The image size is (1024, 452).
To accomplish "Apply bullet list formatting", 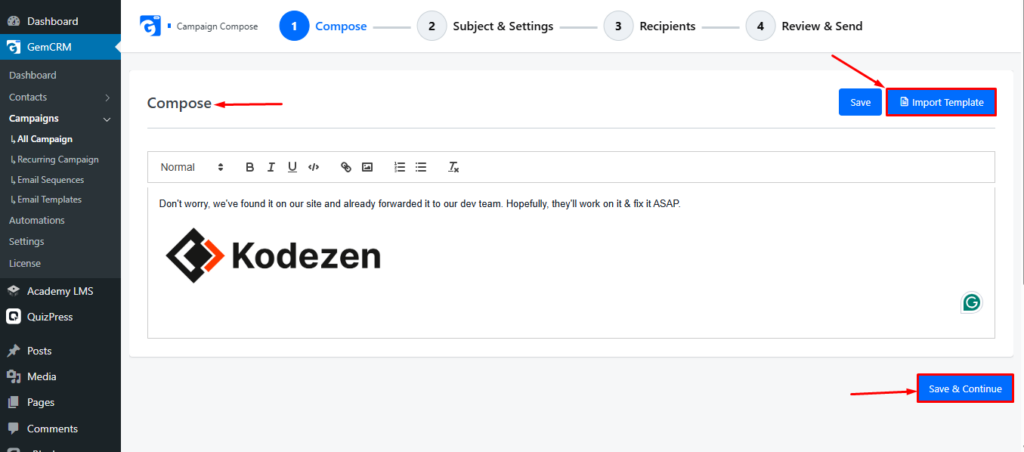I will tap(421, 167).
